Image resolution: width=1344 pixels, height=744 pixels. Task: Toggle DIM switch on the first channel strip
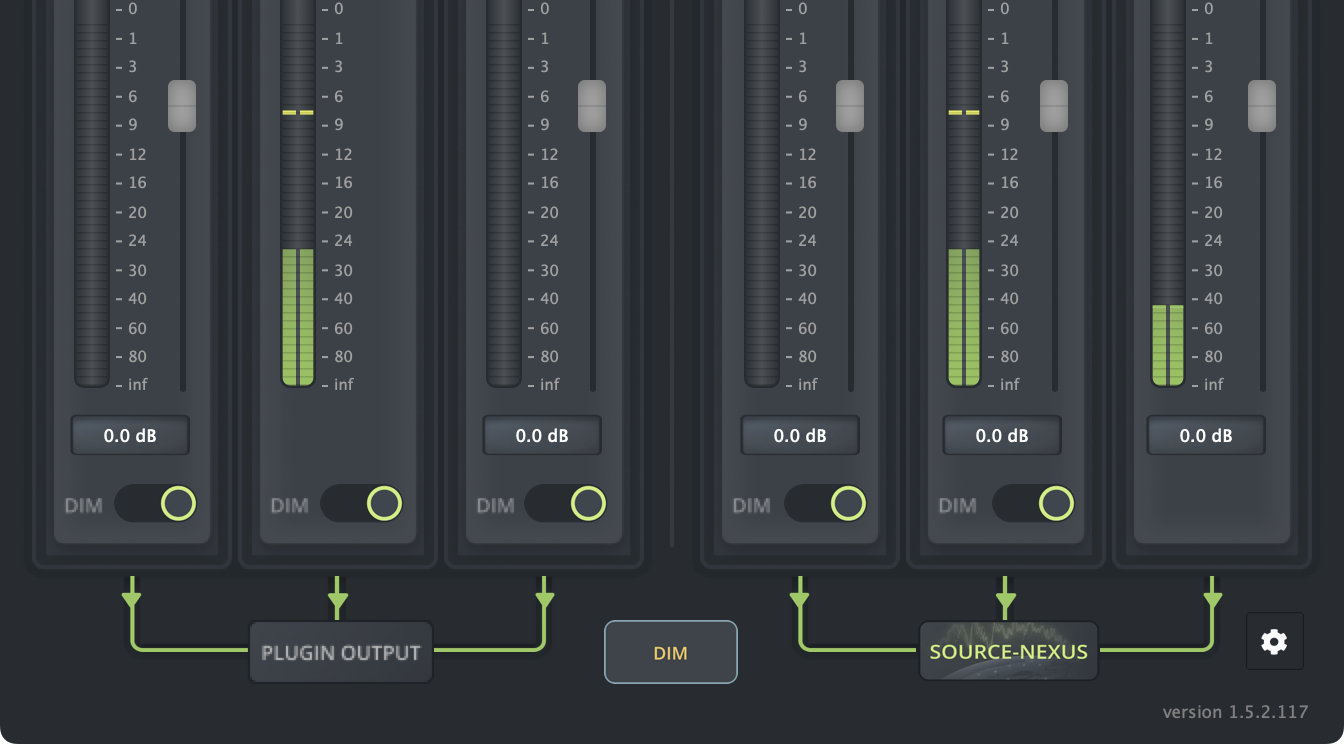[156, 504]
